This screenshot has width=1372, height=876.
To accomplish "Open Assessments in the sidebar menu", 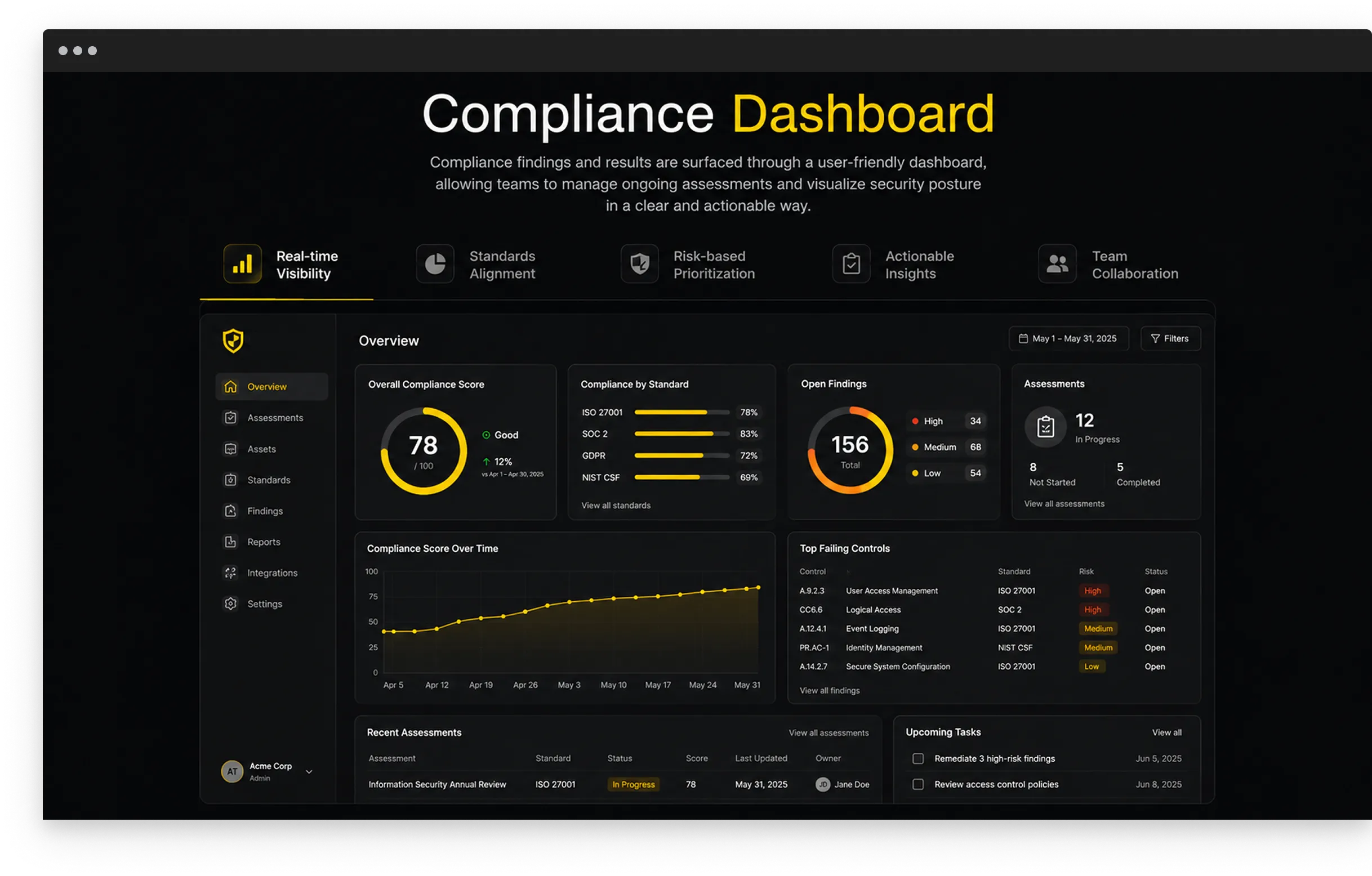I will [x=272, y=418].
